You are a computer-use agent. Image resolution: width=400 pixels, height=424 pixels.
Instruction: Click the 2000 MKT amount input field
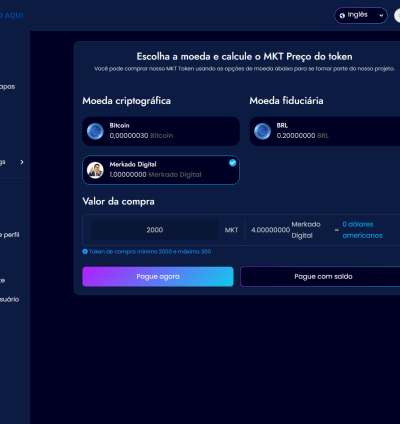[x=155, y=230]
